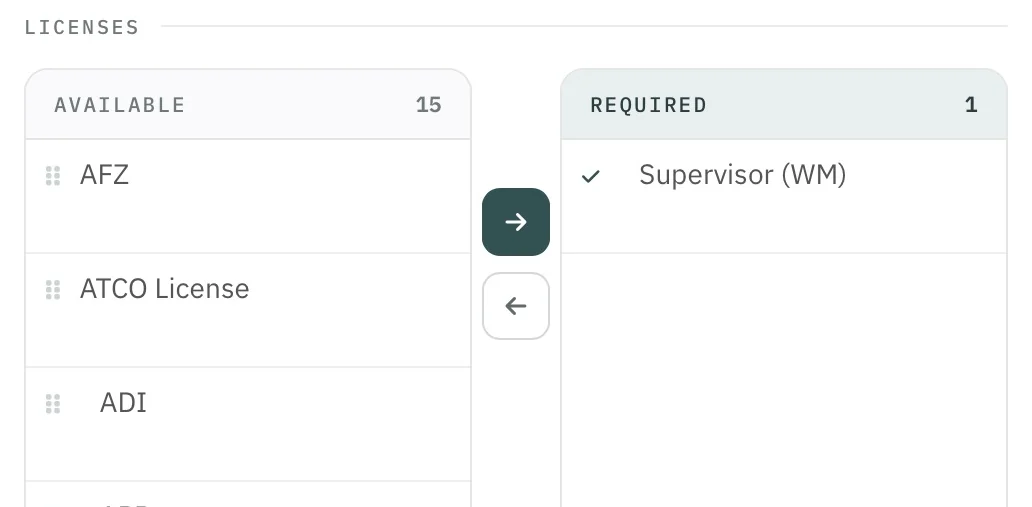This screenshot has width=1032, height=507.
Task: Click the drag handle next to ATCO License
Action: 53,290
